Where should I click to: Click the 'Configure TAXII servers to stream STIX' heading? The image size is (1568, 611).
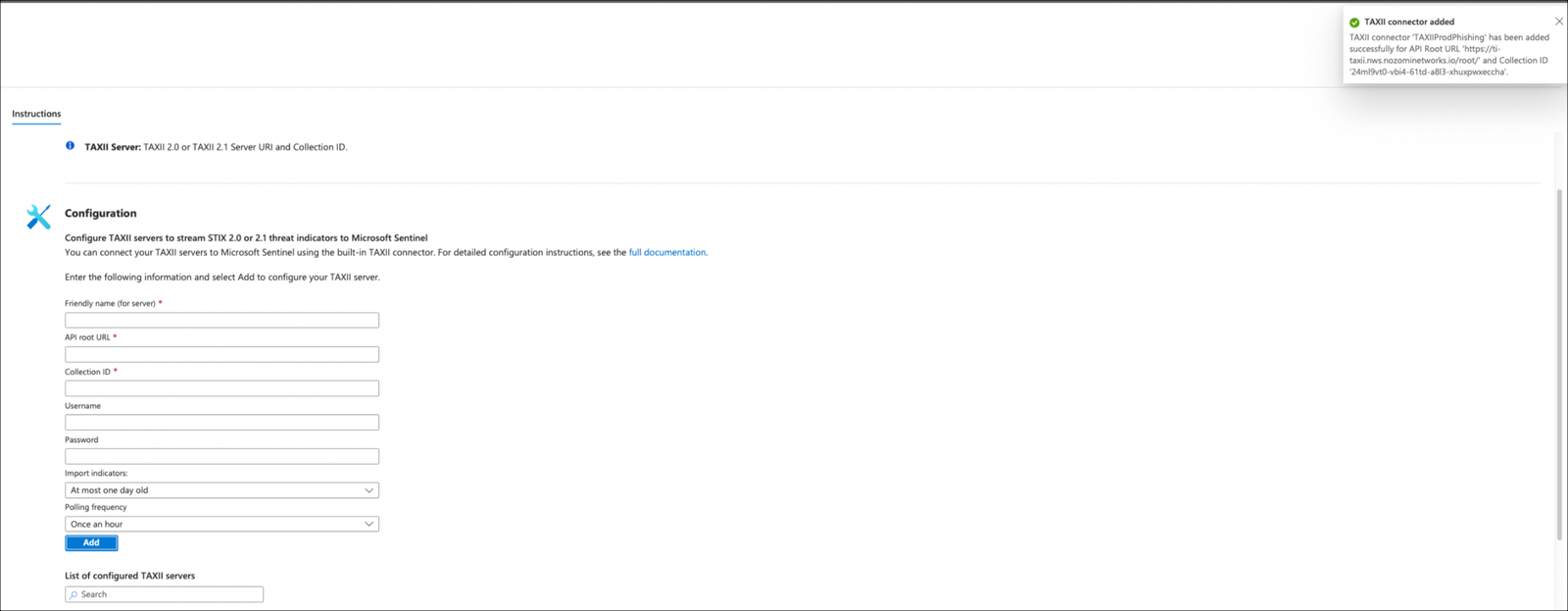[x=246, y=237]
